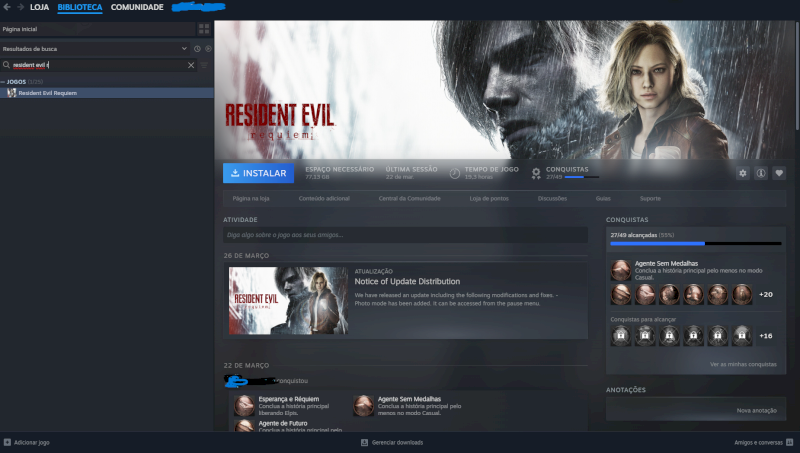
Task: Open the BIBLIOTECA menu
Action: (80, 7)
